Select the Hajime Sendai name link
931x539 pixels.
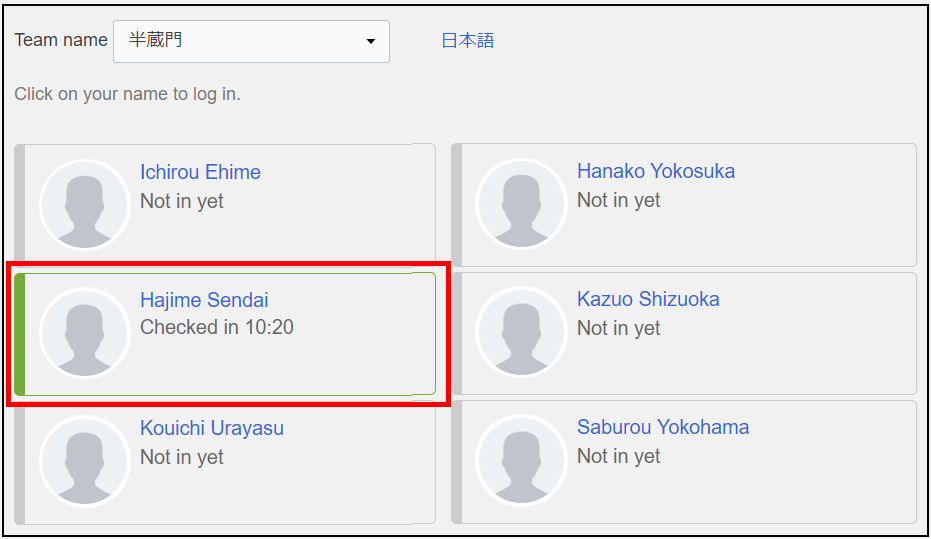204,300
